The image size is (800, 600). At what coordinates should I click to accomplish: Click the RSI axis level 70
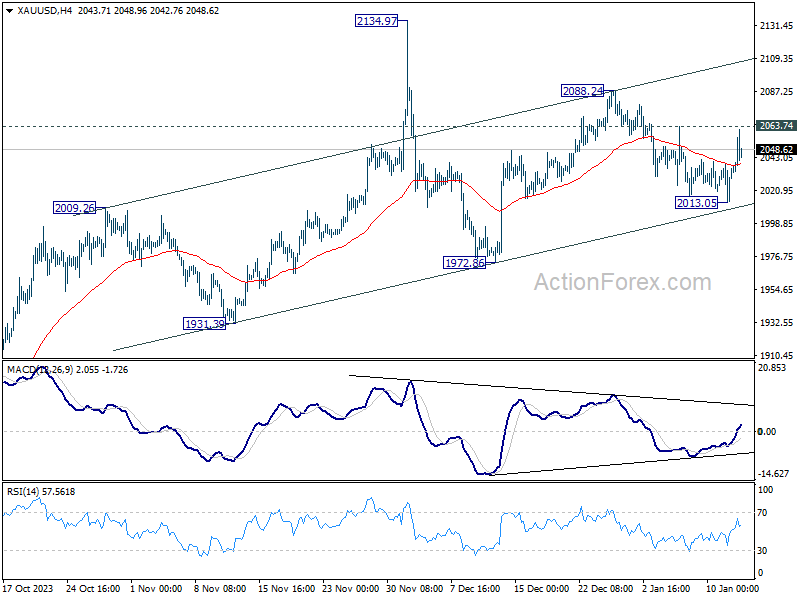pyautogui.click(x=762, y=513)
